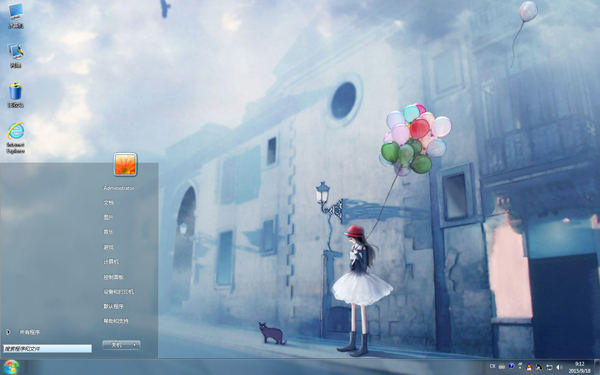Open the speaker volume tray icon
The width and height of the screenshot is (600, 375).
click(x=559, y=367)
